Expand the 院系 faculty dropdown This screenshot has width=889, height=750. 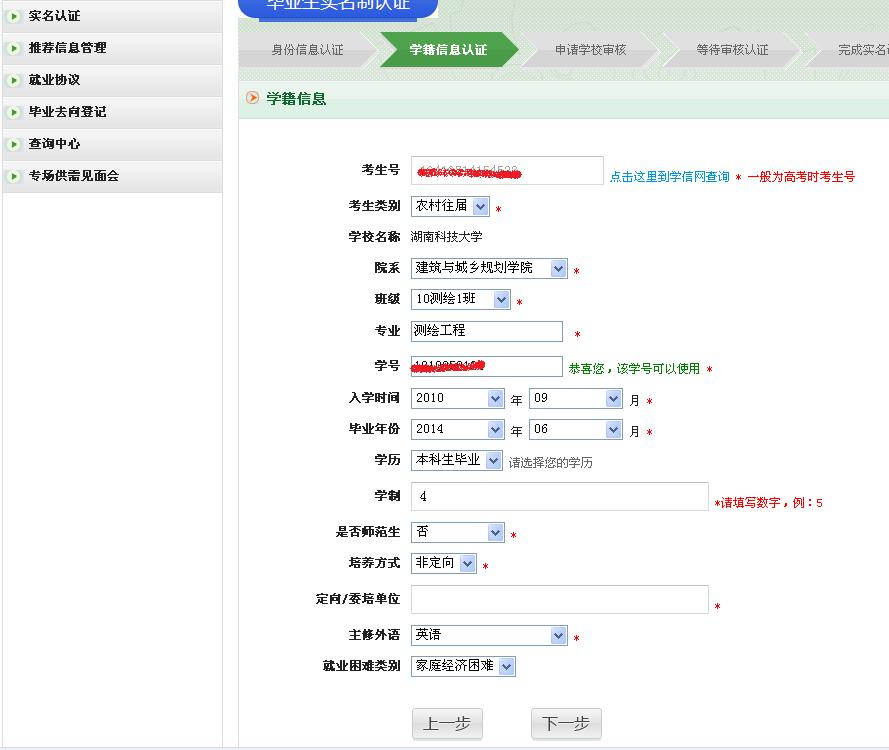click(556, 267)
